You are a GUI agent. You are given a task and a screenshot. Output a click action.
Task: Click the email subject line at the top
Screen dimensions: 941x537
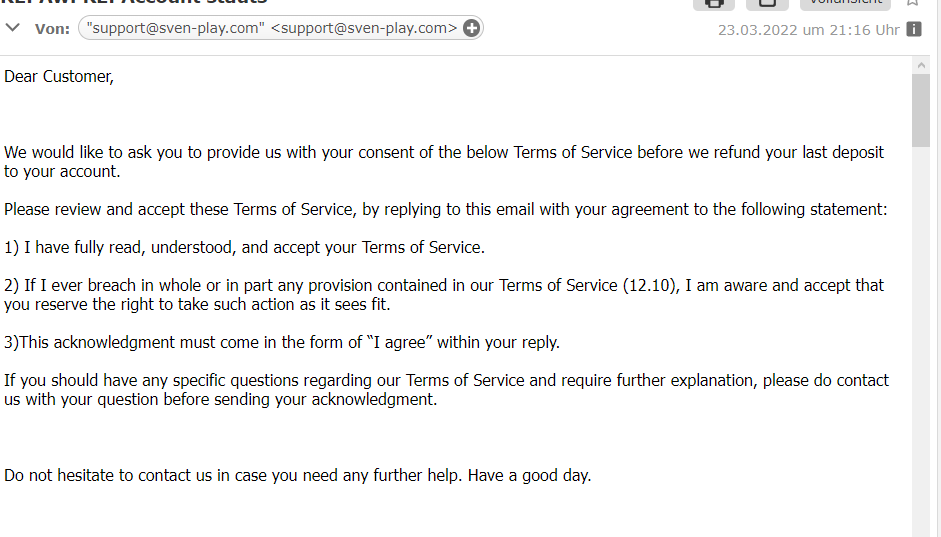pyautogui.click(x=135, y=3)
